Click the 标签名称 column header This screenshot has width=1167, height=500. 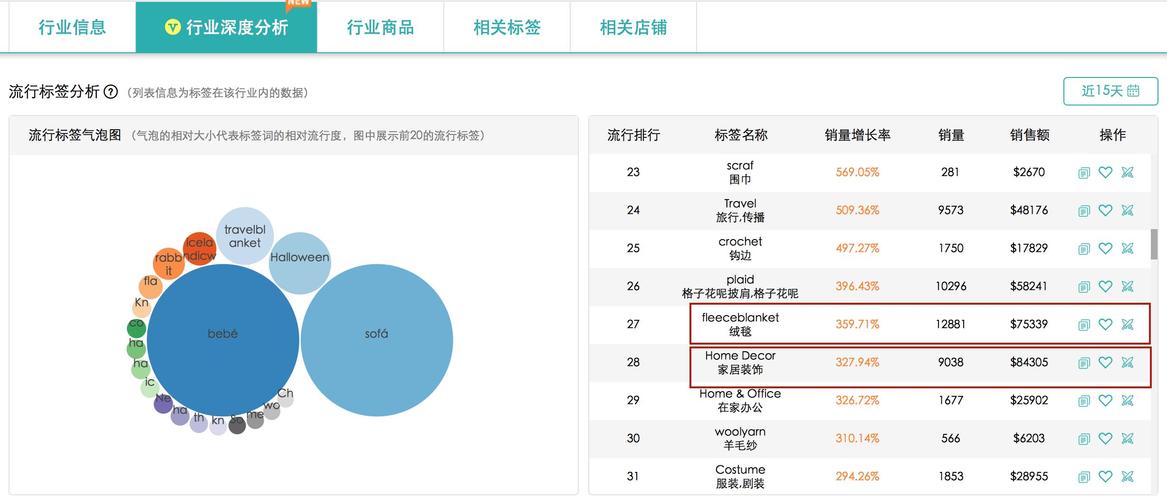coord(741,135)
